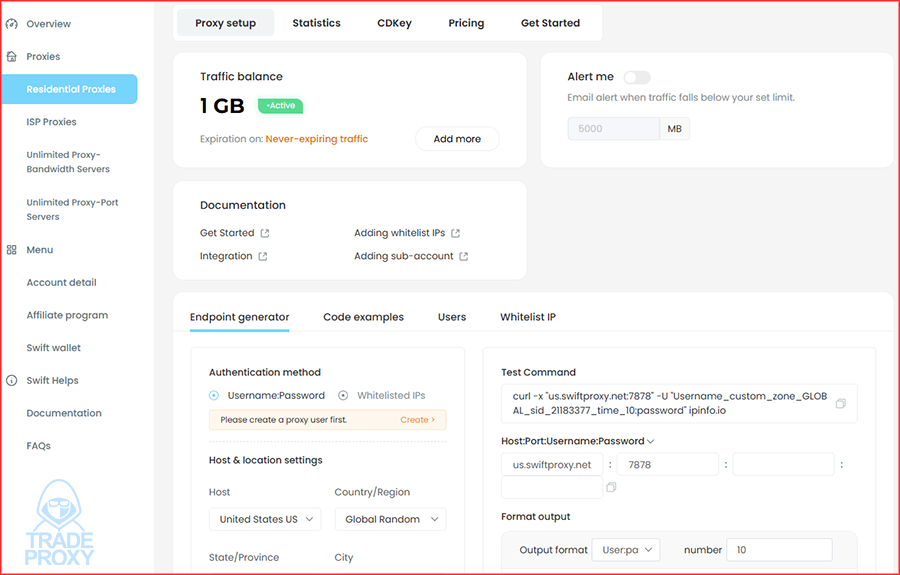The height and width of the screenshot is (575, 900).
Task: Open Documentation in sidebar
Action: coord(64,413)
